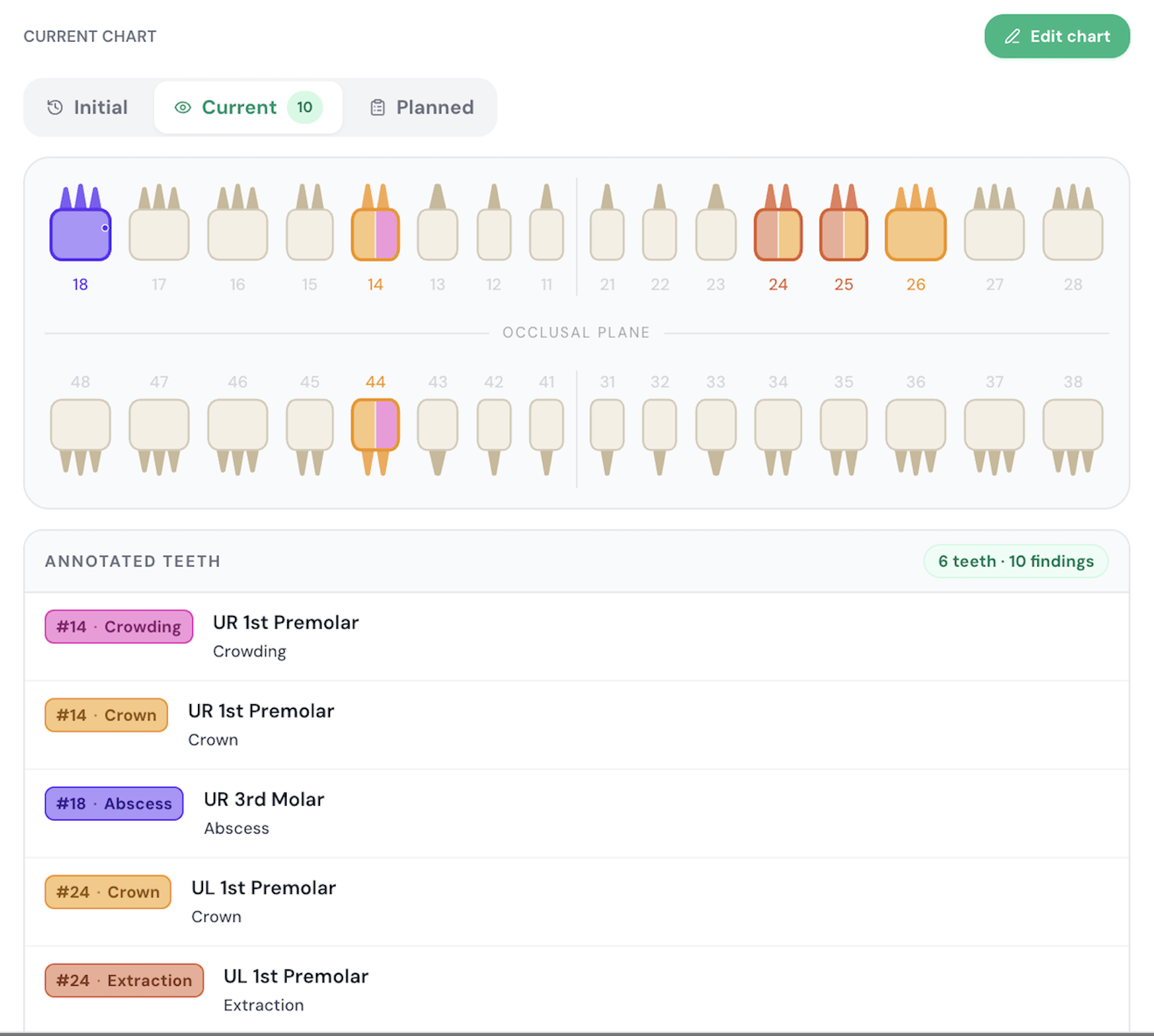1154x1036 pixels.
Task: Click the #18 Abscess tag
Action: 114,803
